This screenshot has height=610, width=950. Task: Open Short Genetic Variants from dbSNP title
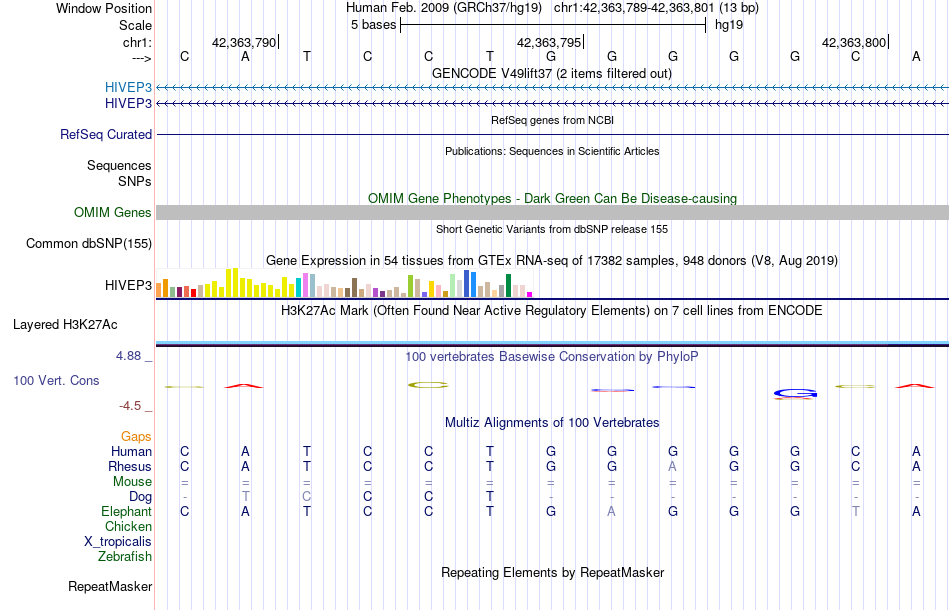point(552,229)
